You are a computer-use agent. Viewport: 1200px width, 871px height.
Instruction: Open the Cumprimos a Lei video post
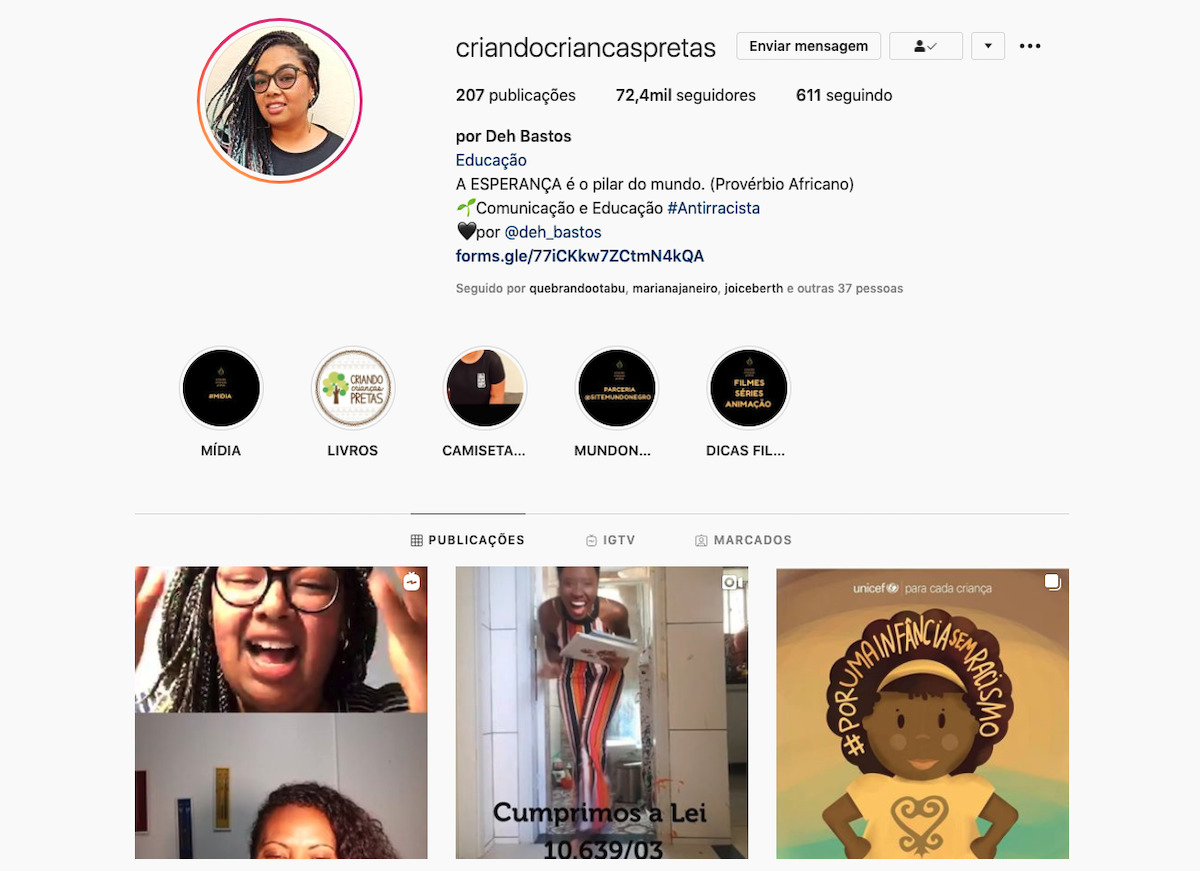click(x=601, y=713)
